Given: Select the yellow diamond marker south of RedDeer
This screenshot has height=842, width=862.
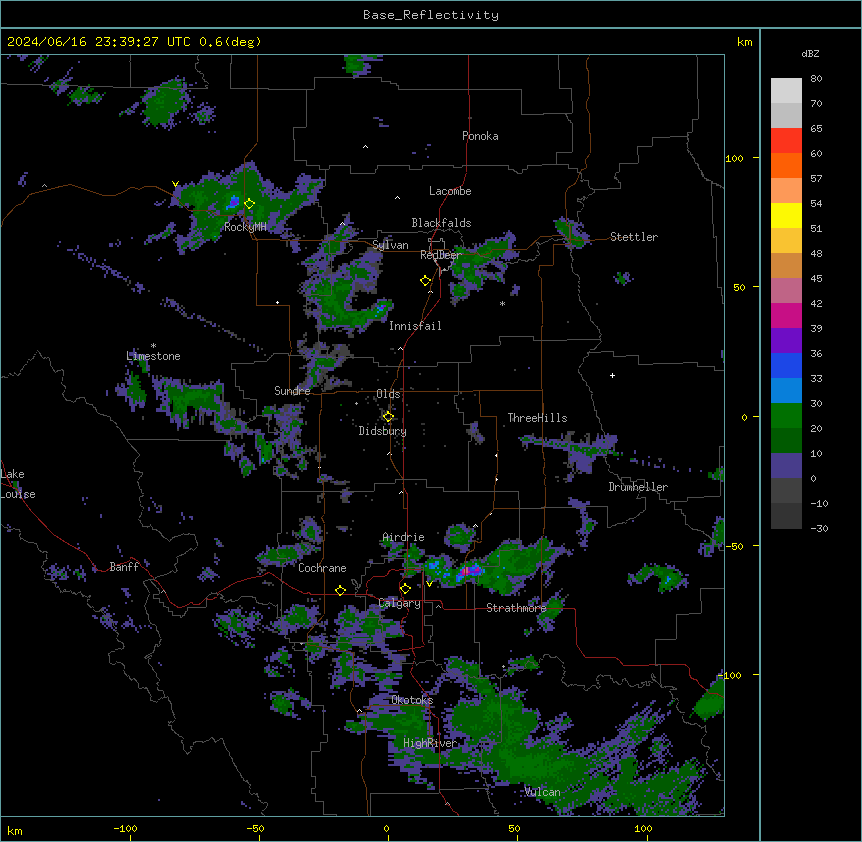Looking at the screenshot, I should click(425, 281).
